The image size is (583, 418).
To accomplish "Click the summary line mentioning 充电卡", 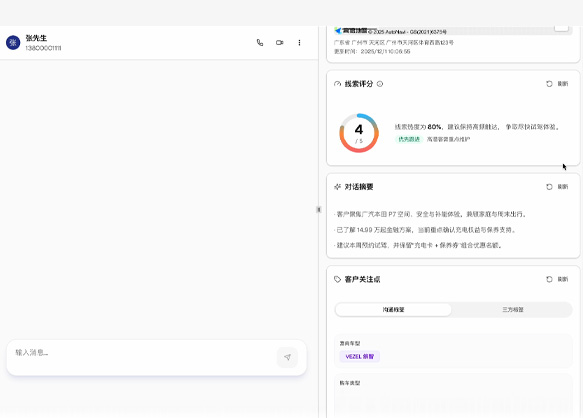I will click(418, 245).
